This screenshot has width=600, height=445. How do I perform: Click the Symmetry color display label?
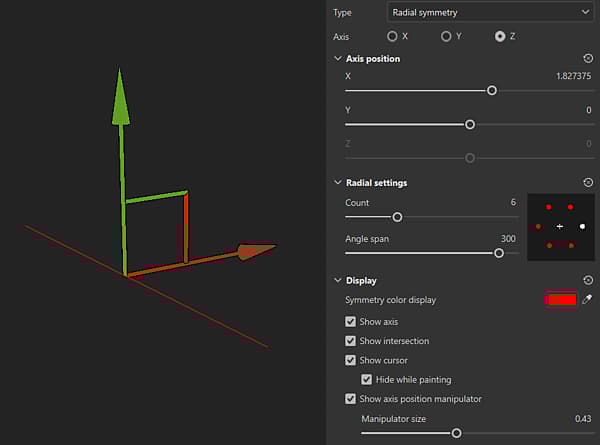click(390, 300)
